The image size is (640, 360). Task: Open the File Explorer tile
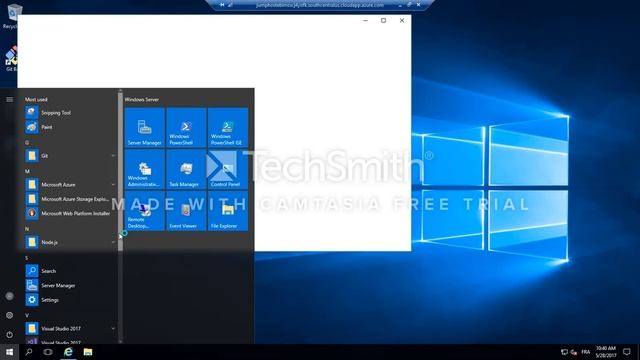point(228,211)
